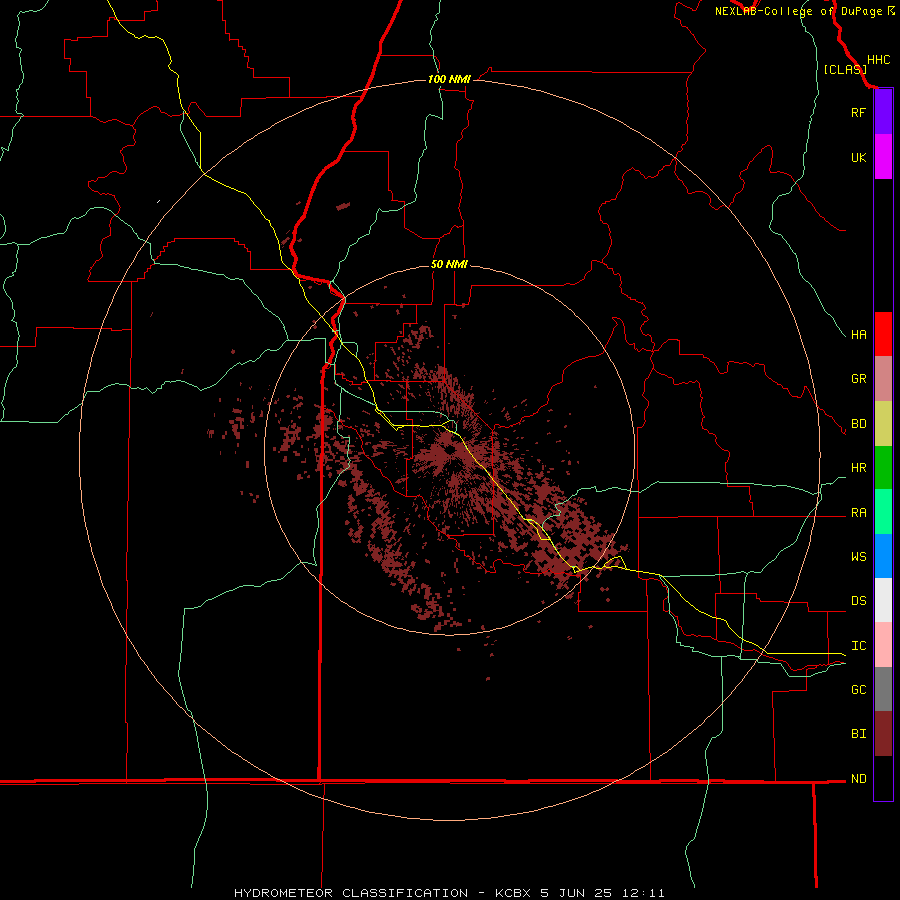Click the 100 NMI range ring label
This screenshot has width=900, height=900.
pyautogui.click(x=449, y=79)
